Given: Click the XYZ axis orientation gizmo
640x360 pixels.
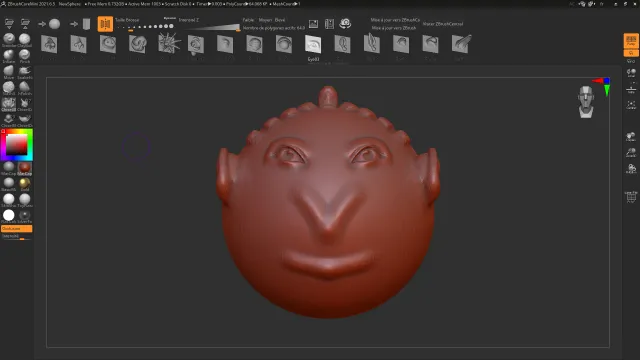Looking at the screenshot, I should point(603,86).
